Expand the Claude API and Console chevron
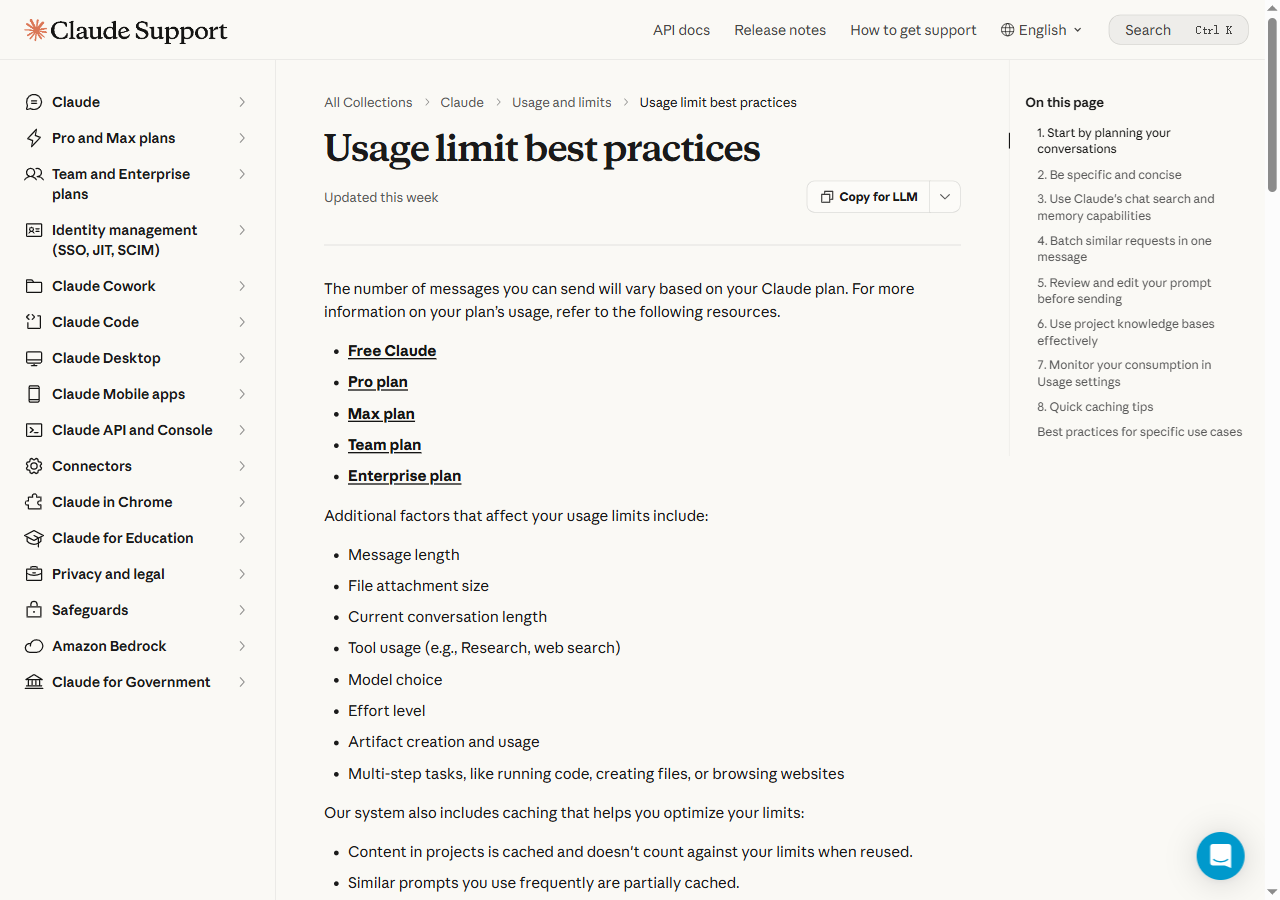 pyautogui.click(x=242, y=430)
